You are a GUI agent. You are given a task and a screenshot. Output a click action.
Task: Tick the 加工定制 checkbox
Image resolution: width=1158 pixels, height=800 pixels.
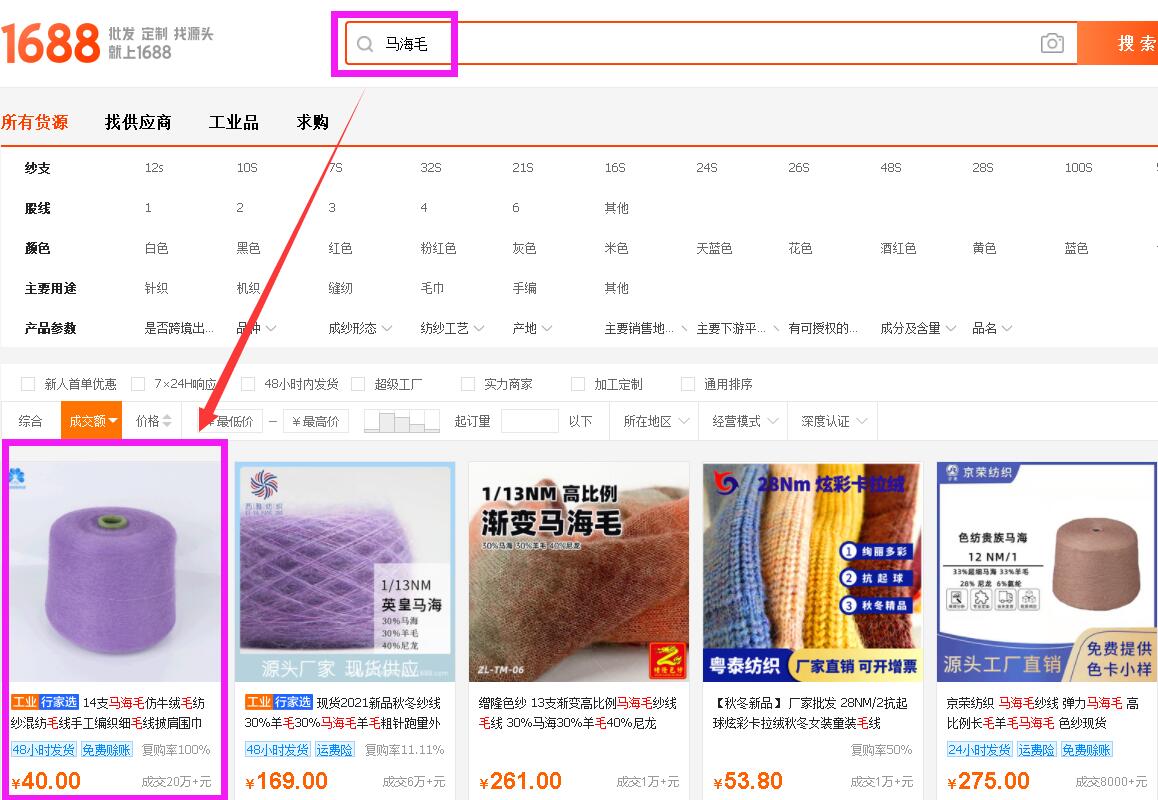(x=578, y=384)
